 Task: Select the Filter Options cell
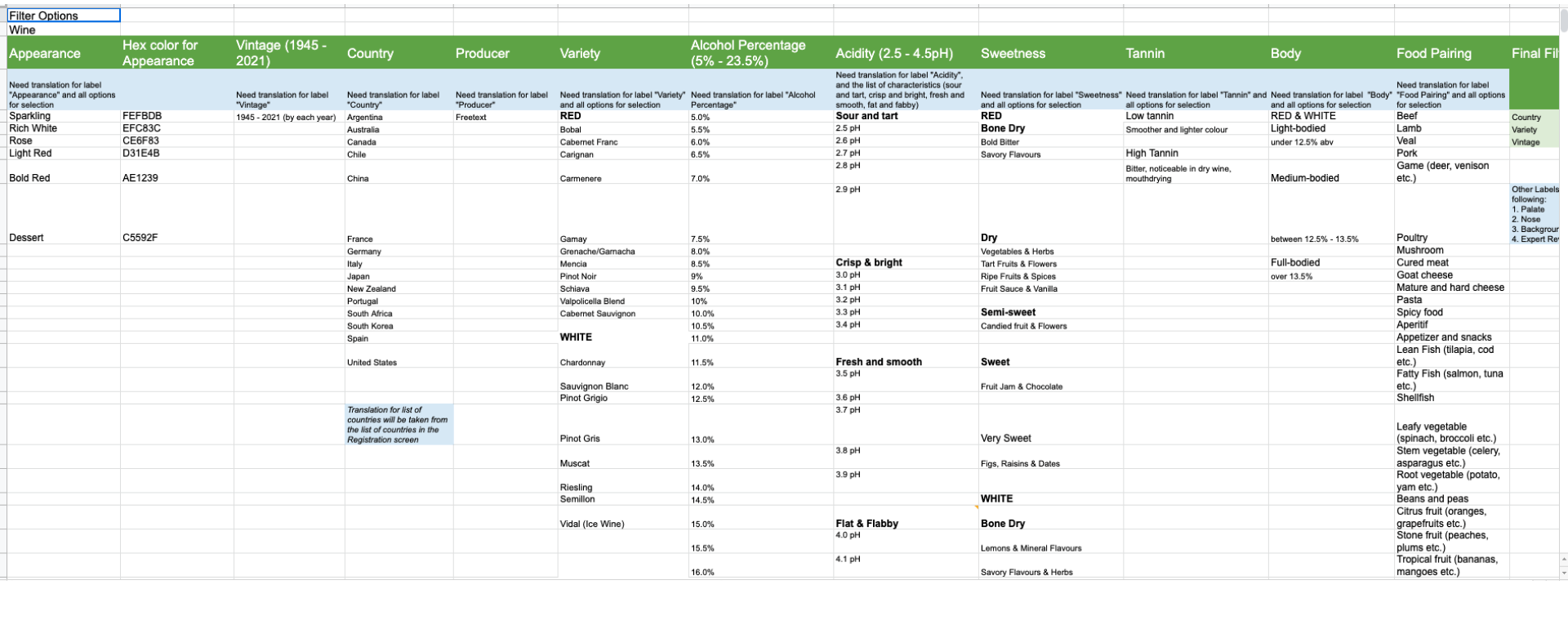click(64, 16)
